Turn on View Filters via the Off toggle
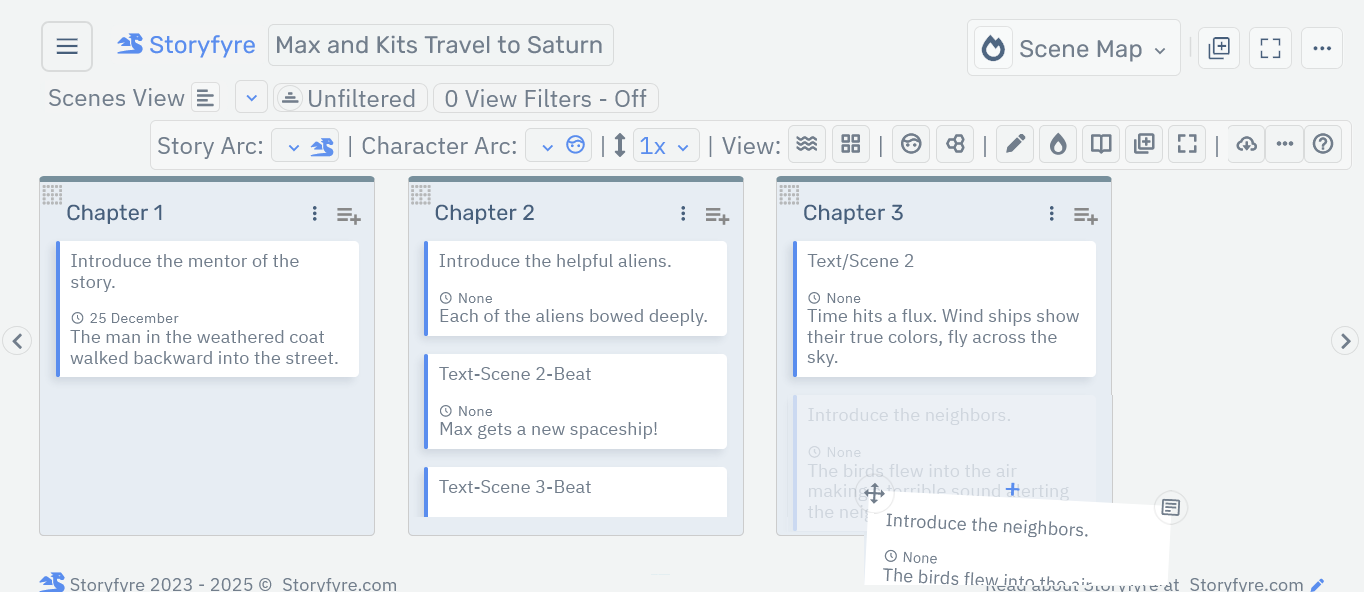 (x=545, y=97)
